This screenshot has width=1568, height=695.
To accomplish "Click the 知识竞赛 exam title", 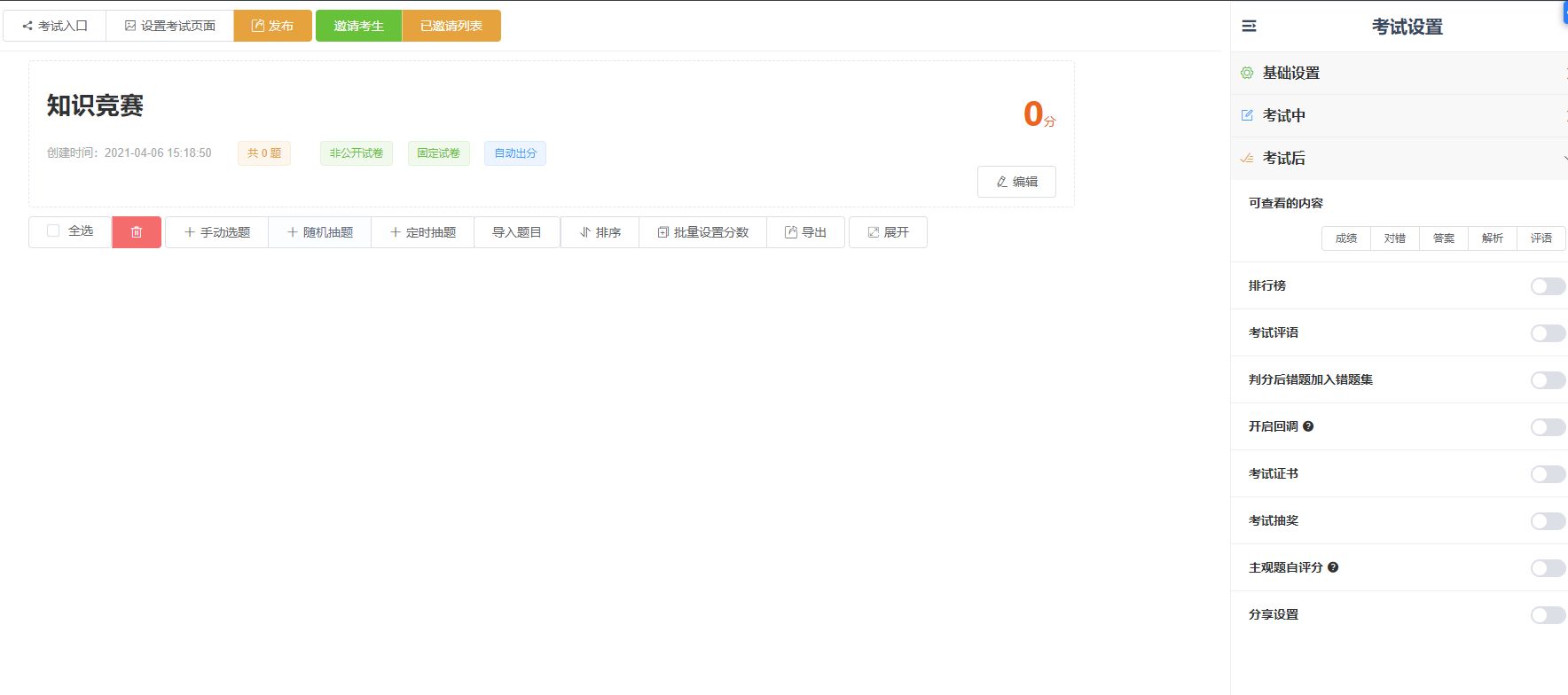I will pos(95,105).
